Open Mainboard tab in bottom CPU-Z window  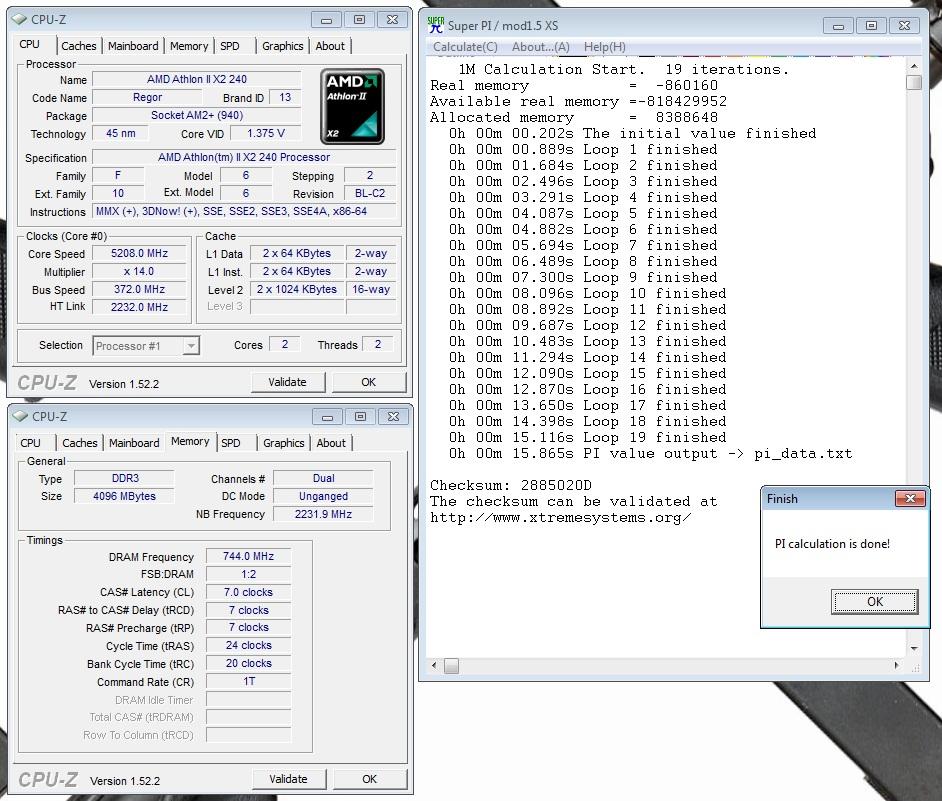coord(134,443)
